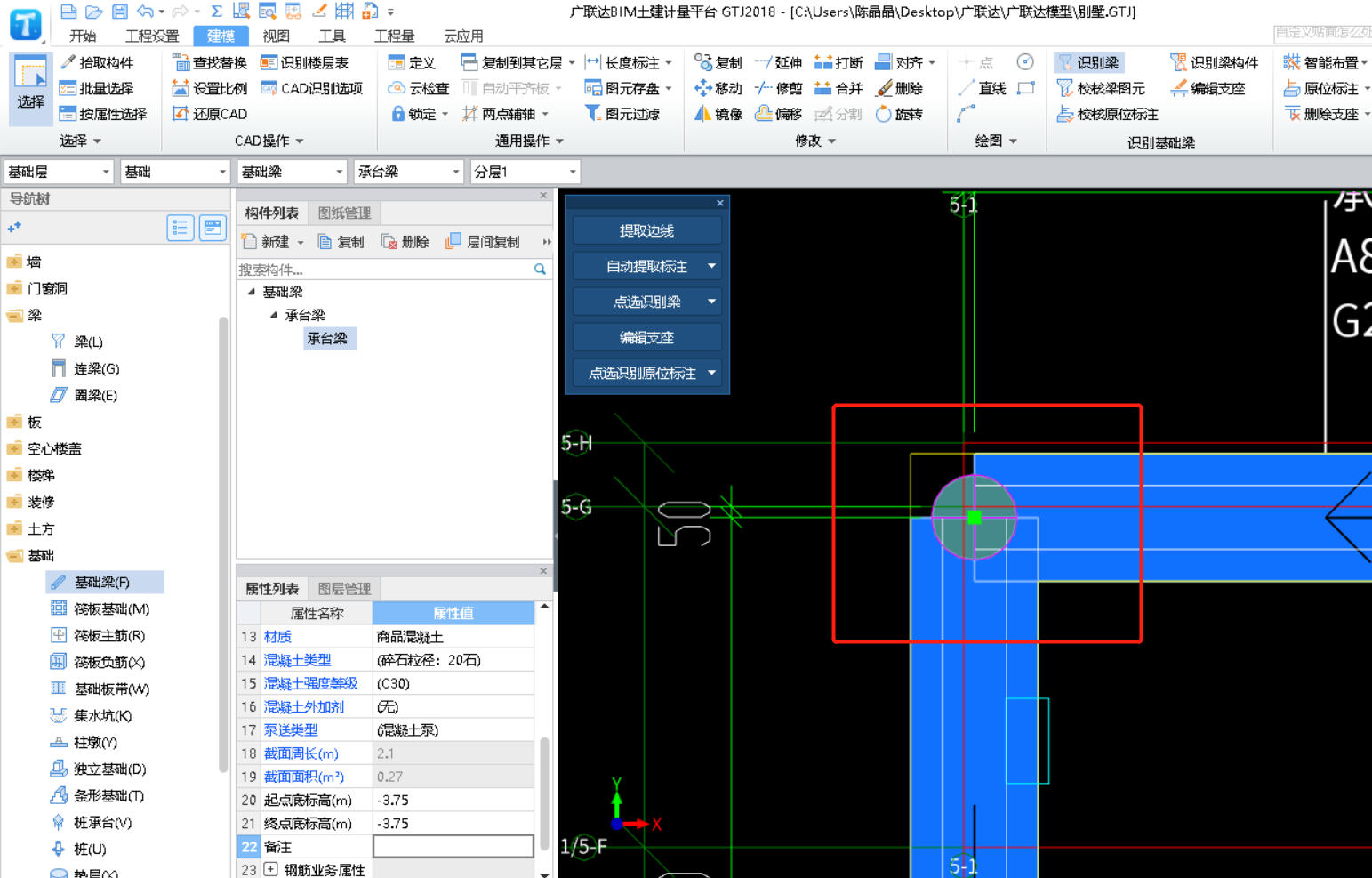This screenshot has width=1372, height=878.
Task: Switch to 图层管理 tab
Action: [x=344, y=588]
